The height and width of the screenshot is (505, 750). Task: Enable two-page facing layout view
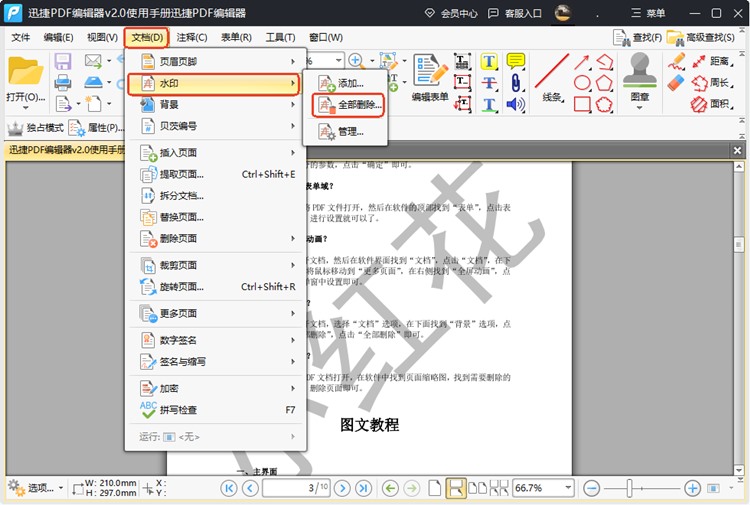pyautogui.click(x=477, y=488)
